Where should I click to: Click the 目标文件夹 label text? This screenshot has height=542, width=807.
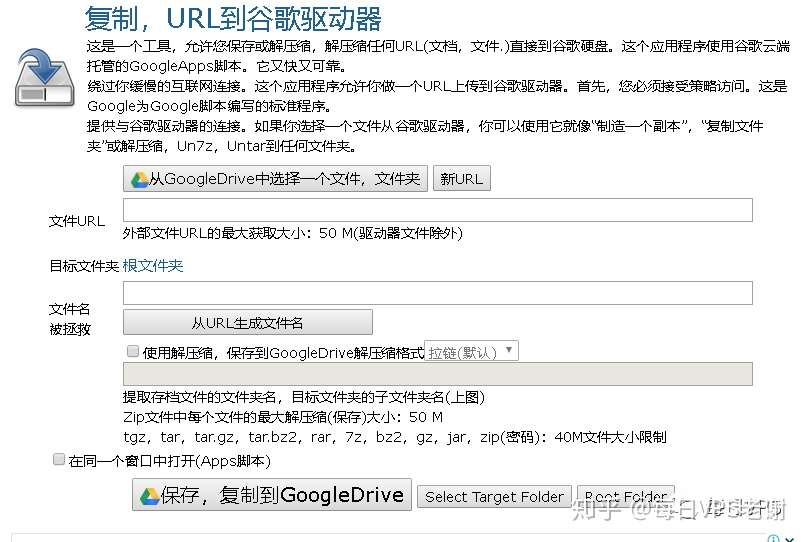tap(84, 266)
